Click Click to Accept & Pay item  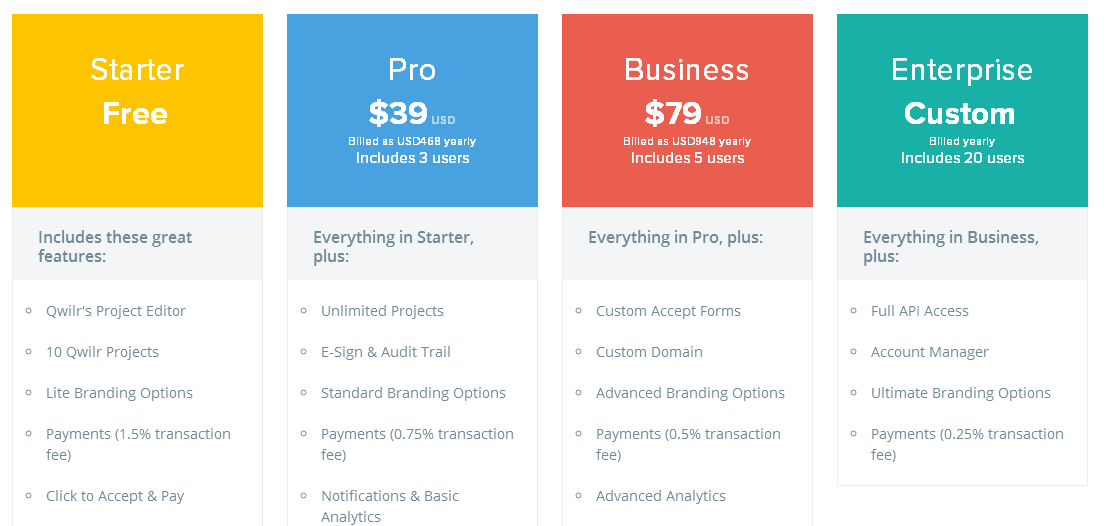click(x=115, y=496)
